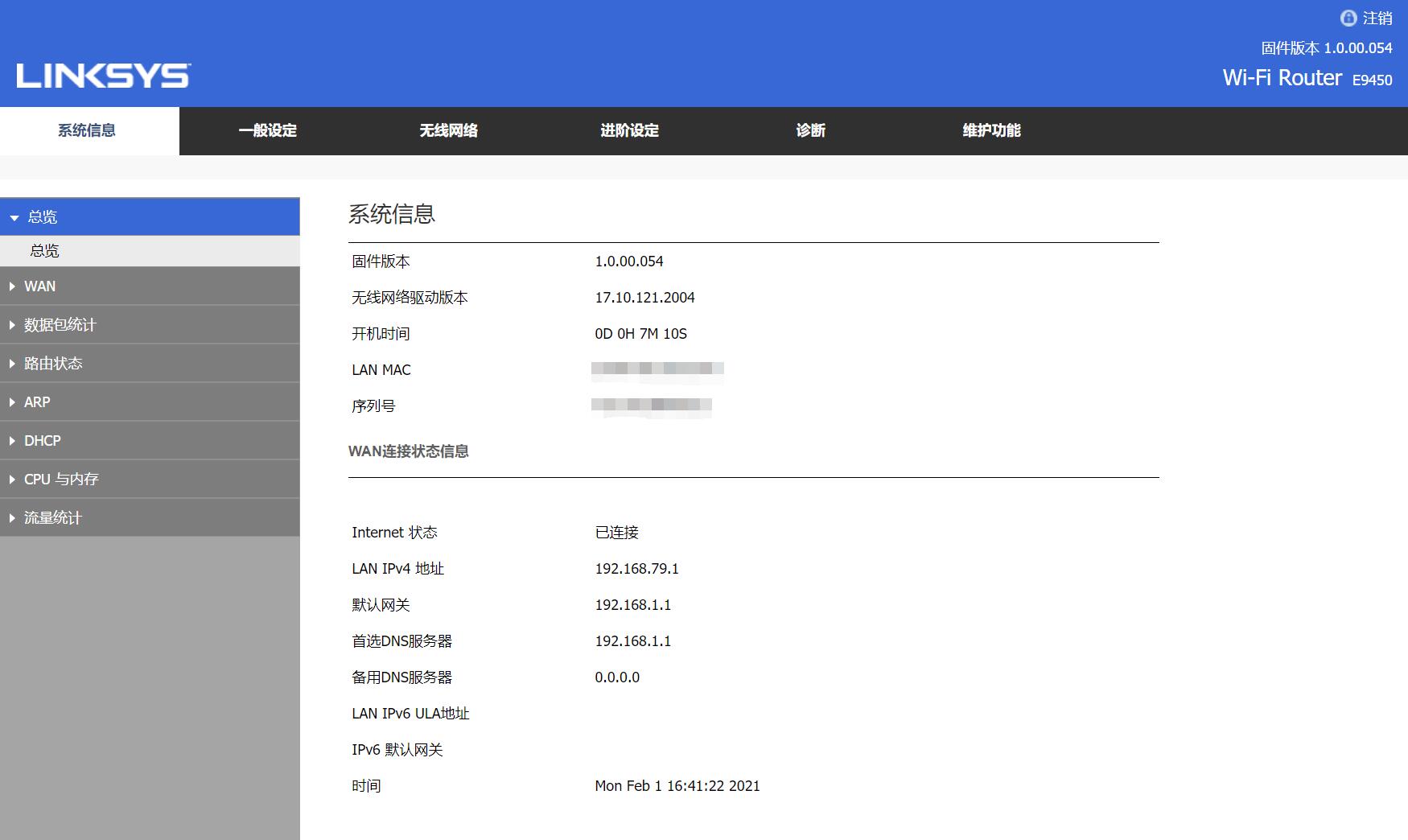The height and width of the screenshot is (840, 1408).
Task: Expand the 路由状态 section
Action: coord(54,363)
